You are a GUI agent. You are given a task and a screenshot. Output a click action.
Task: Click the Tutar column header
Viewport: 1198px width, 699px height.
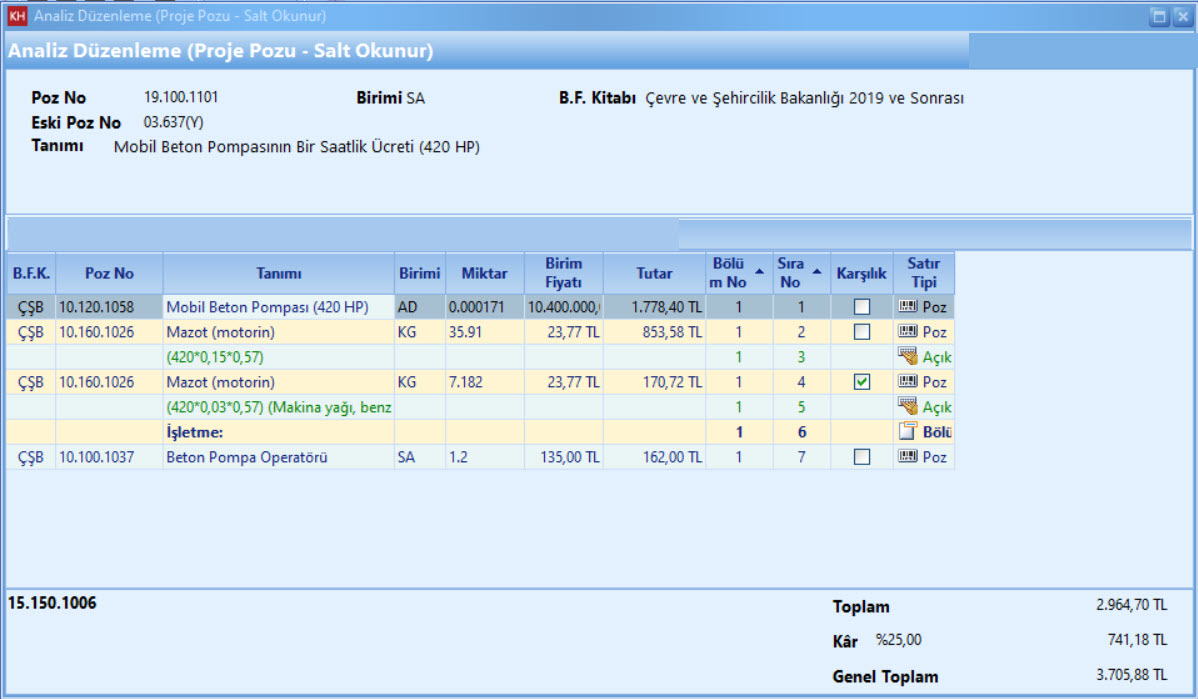pos(654,273)
